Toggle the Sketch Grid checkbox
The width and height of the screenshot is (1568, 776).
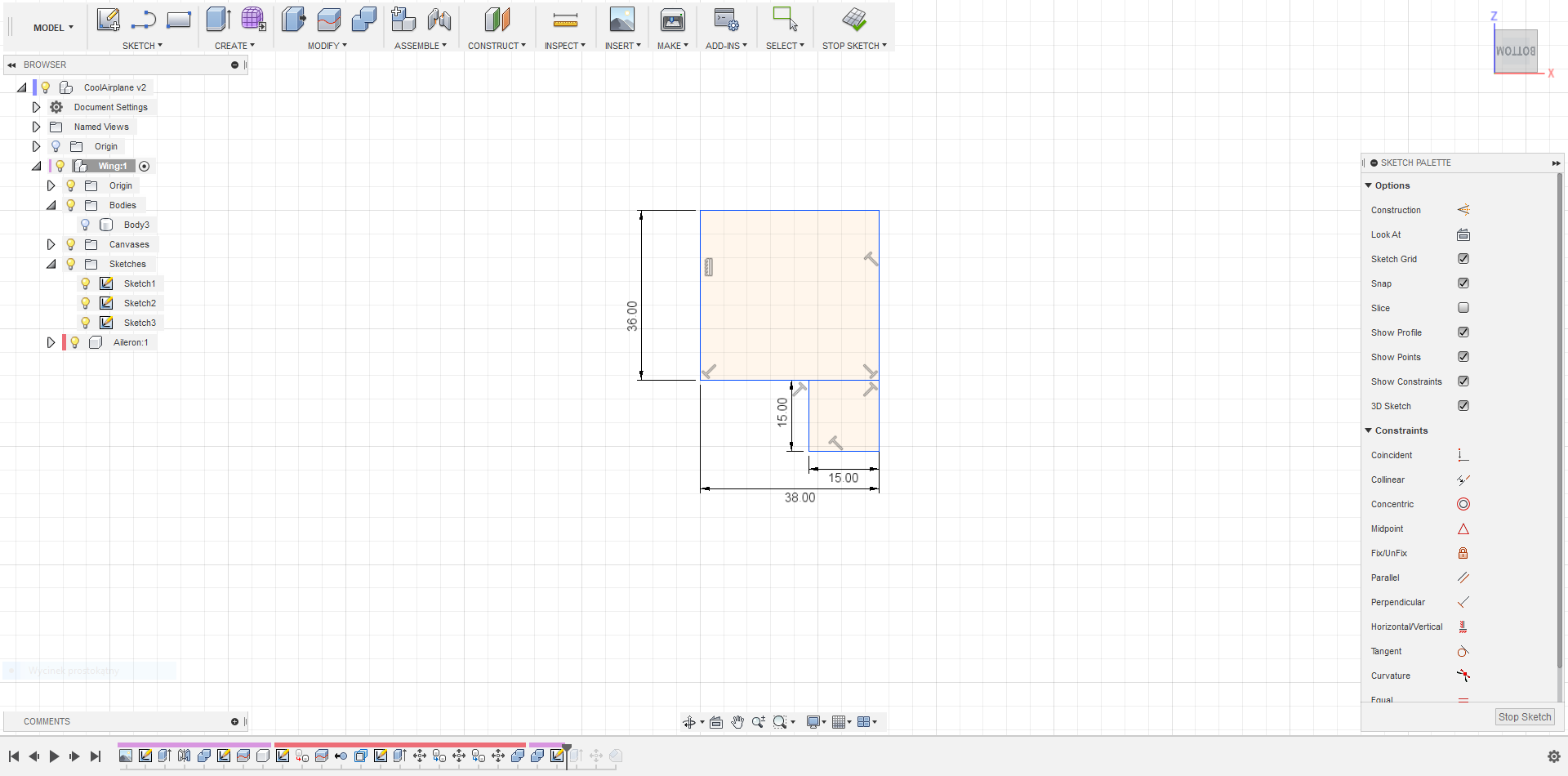click(x=1463, y=259)
